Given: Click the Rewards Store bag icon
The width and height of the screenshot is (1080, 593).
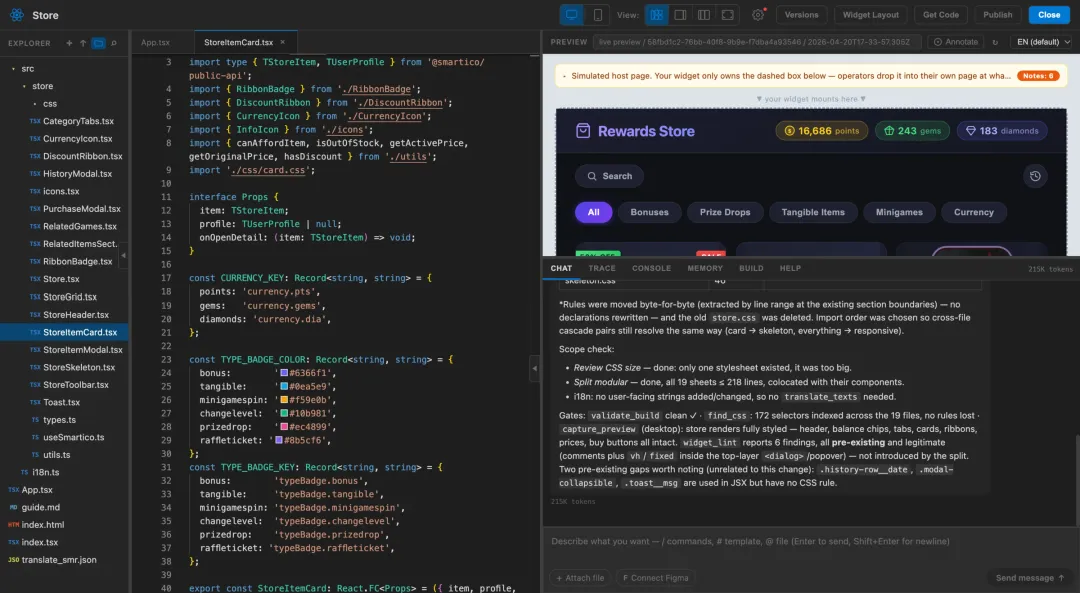Looking at the screenshot, I should pyautogui.click(x=583, y=131).
